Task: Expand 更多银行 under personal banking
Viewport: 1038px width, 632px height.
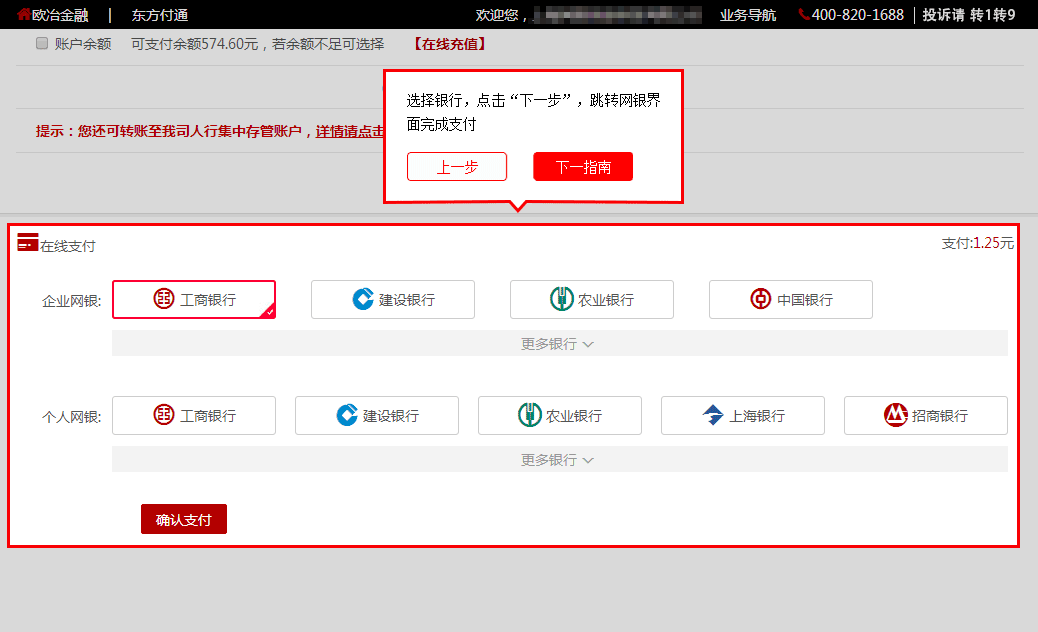Action: 558,460
